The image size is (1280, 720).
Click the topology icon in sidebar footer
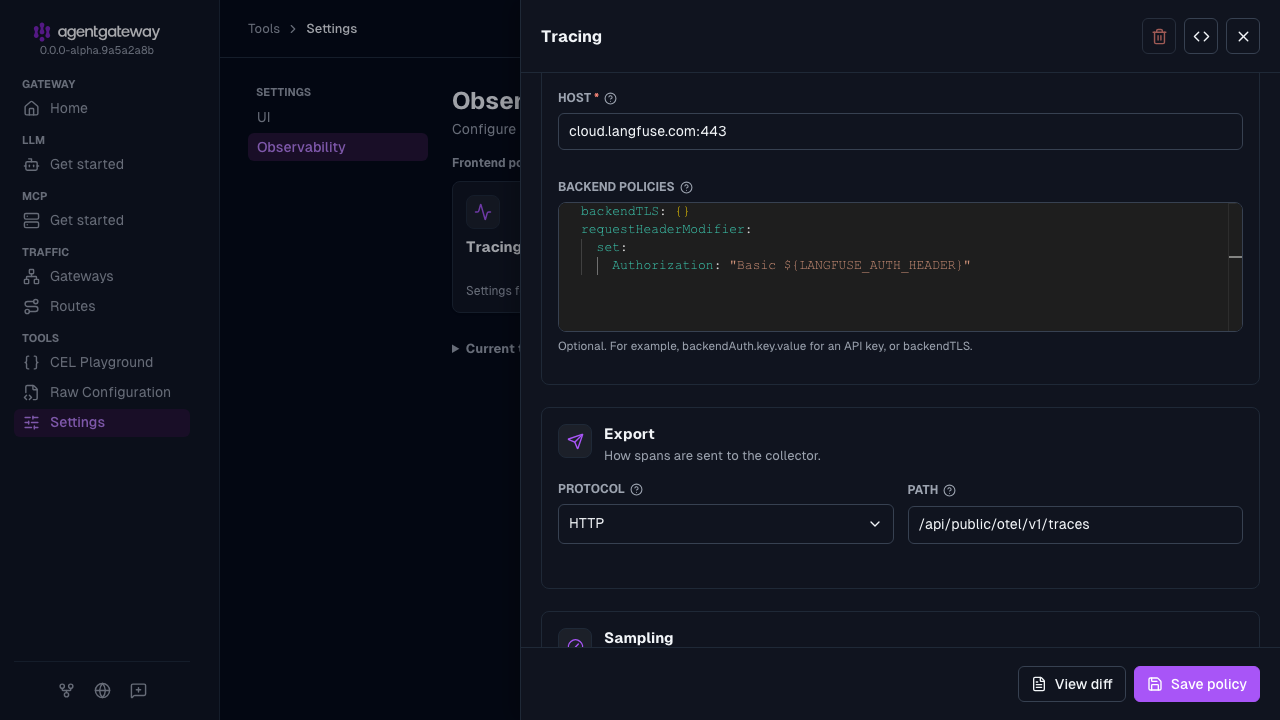(66, 690)
